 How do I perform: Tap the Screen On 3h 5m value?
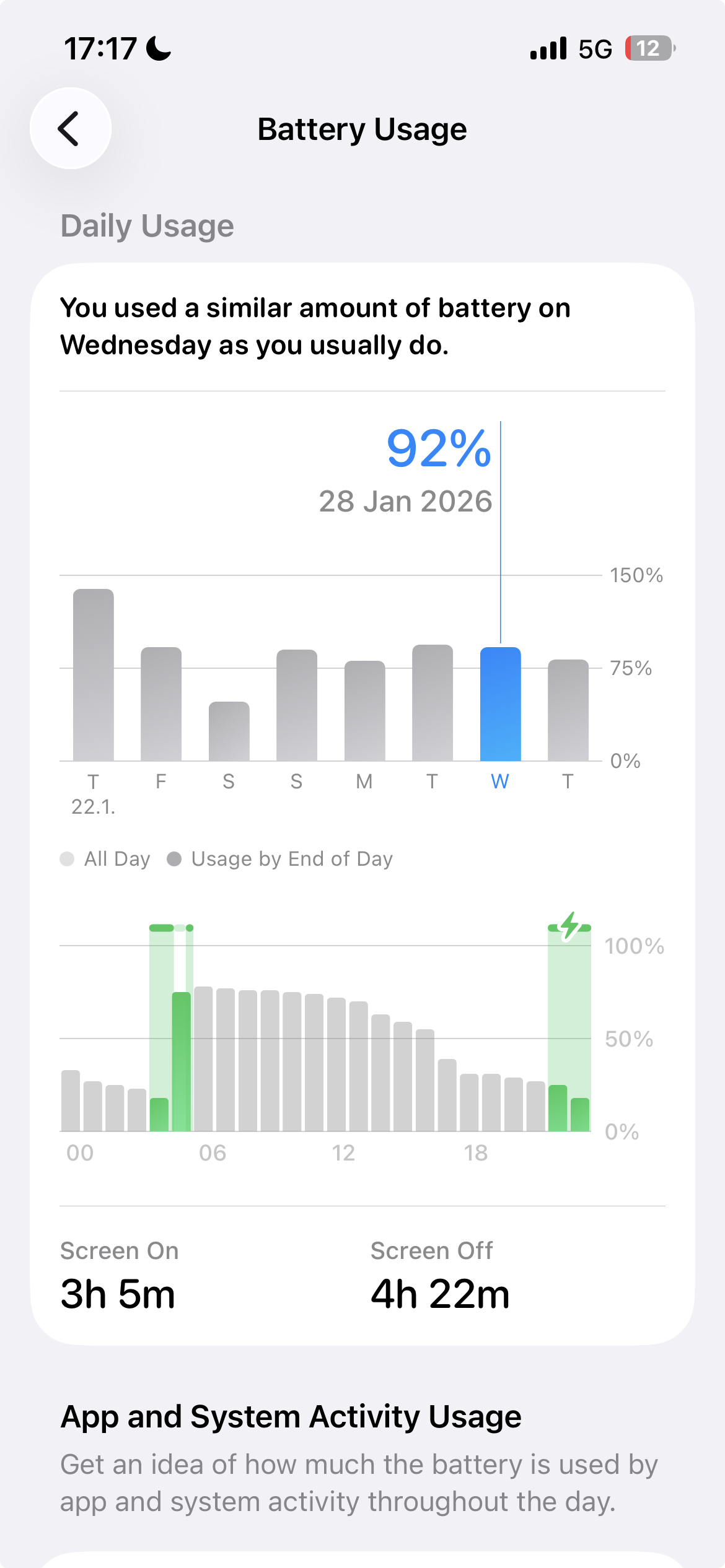point(118,1294)
